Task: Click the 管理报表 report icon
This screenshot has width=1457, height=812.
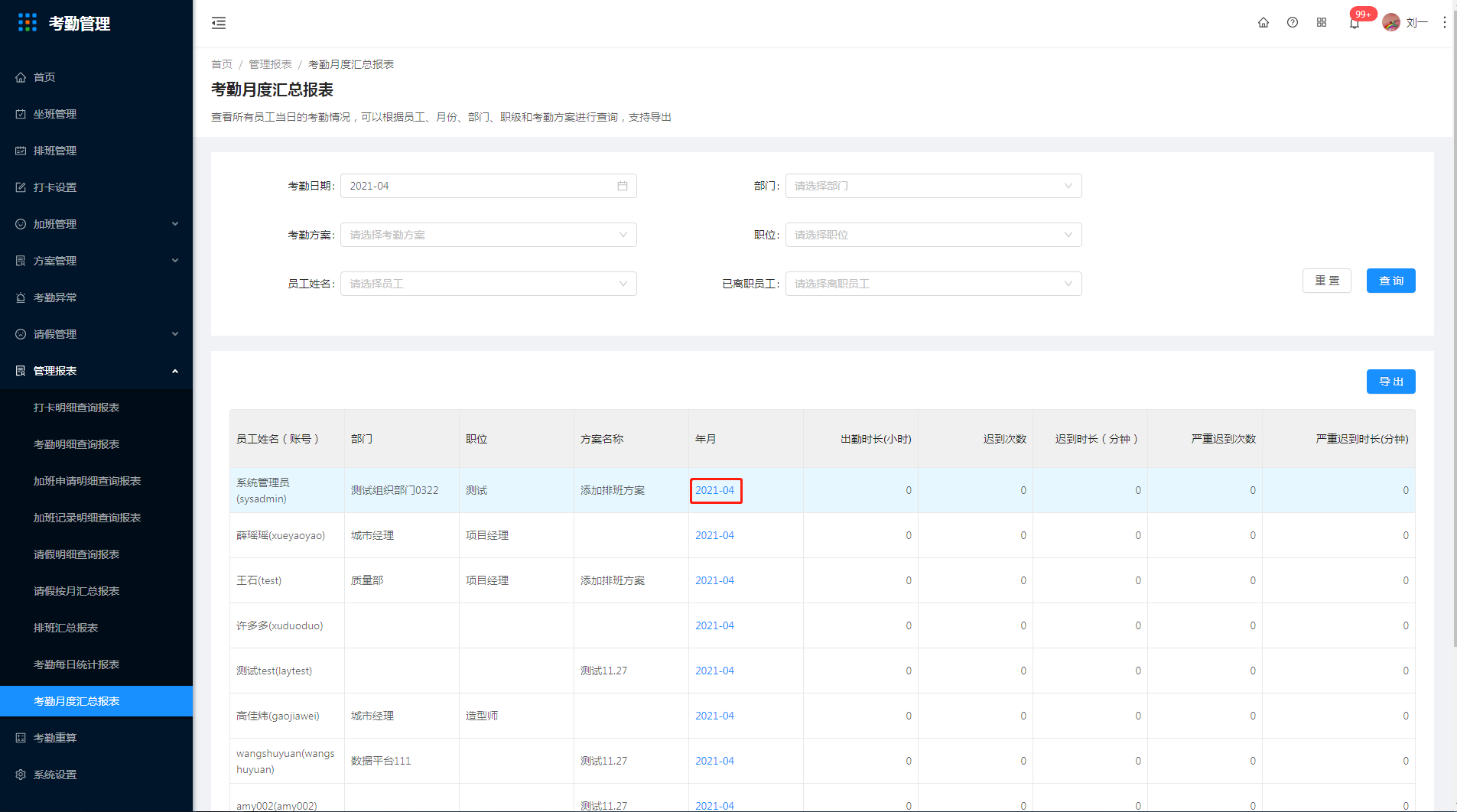Action: click(x=21, y=371)
